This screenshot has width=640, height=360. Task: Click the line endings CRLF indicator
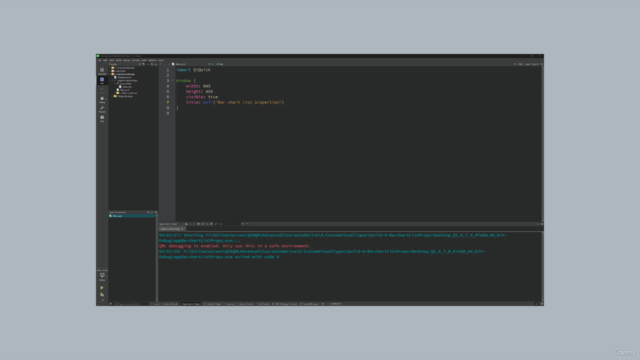click(520, 64)
